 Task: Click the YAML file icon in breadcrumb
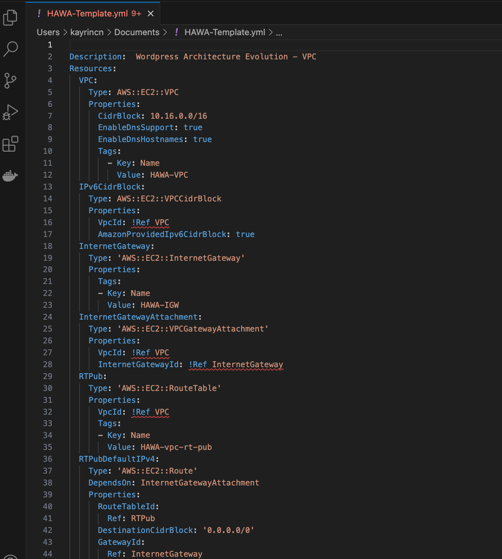click(176, 32)
